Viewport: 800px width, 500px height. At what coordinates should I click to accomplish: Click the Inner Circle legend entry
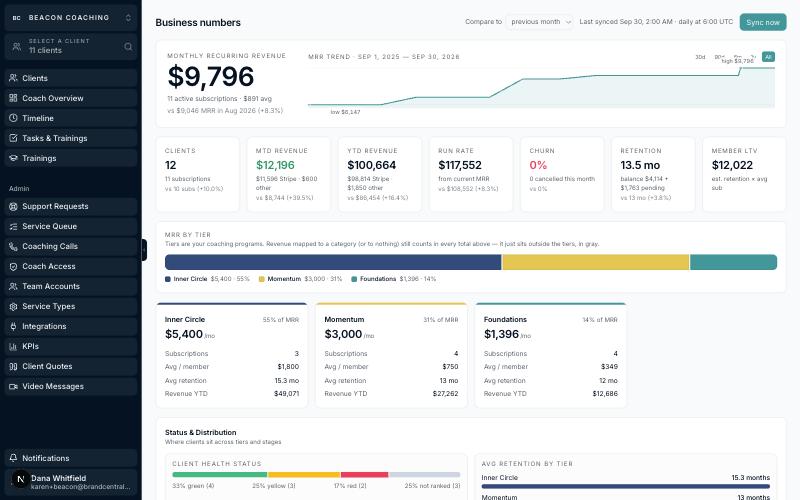point(207,279)
